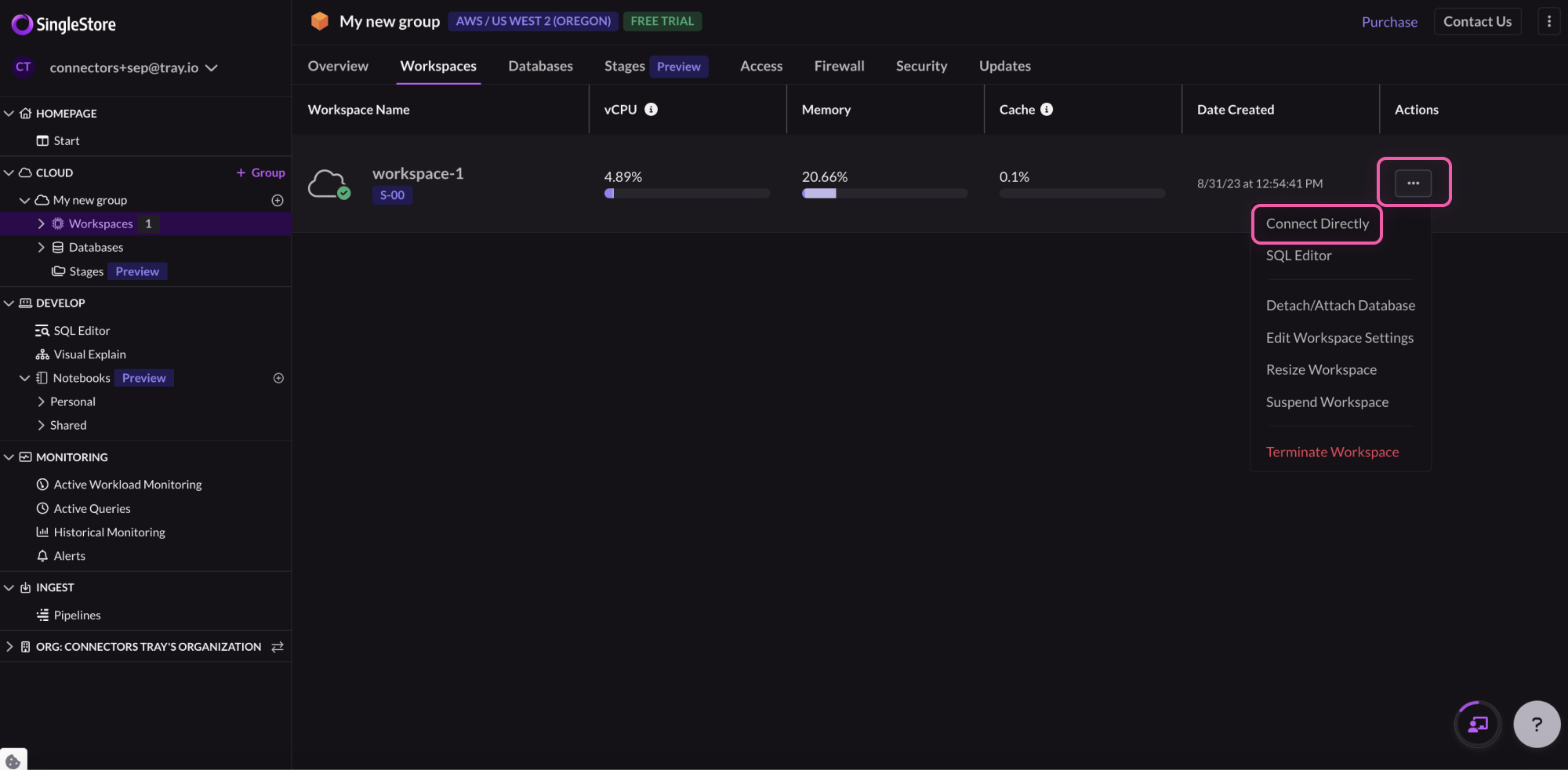This screenshot has width=1568, height=770.
Task: Switch to the Firewall tab
Action: 839,66
